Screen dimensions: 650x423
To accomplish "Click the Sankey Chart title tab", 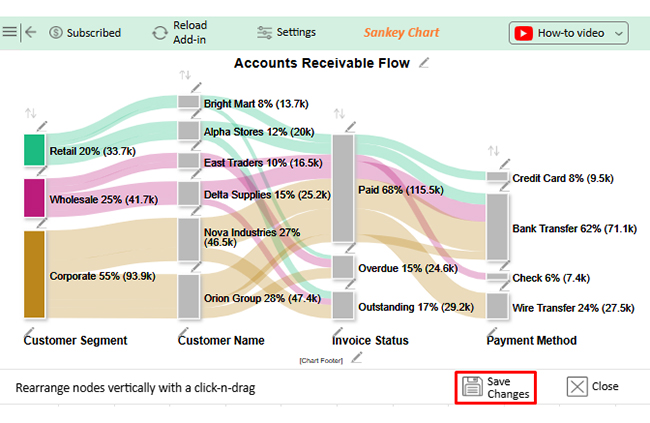I will point(400,32).
